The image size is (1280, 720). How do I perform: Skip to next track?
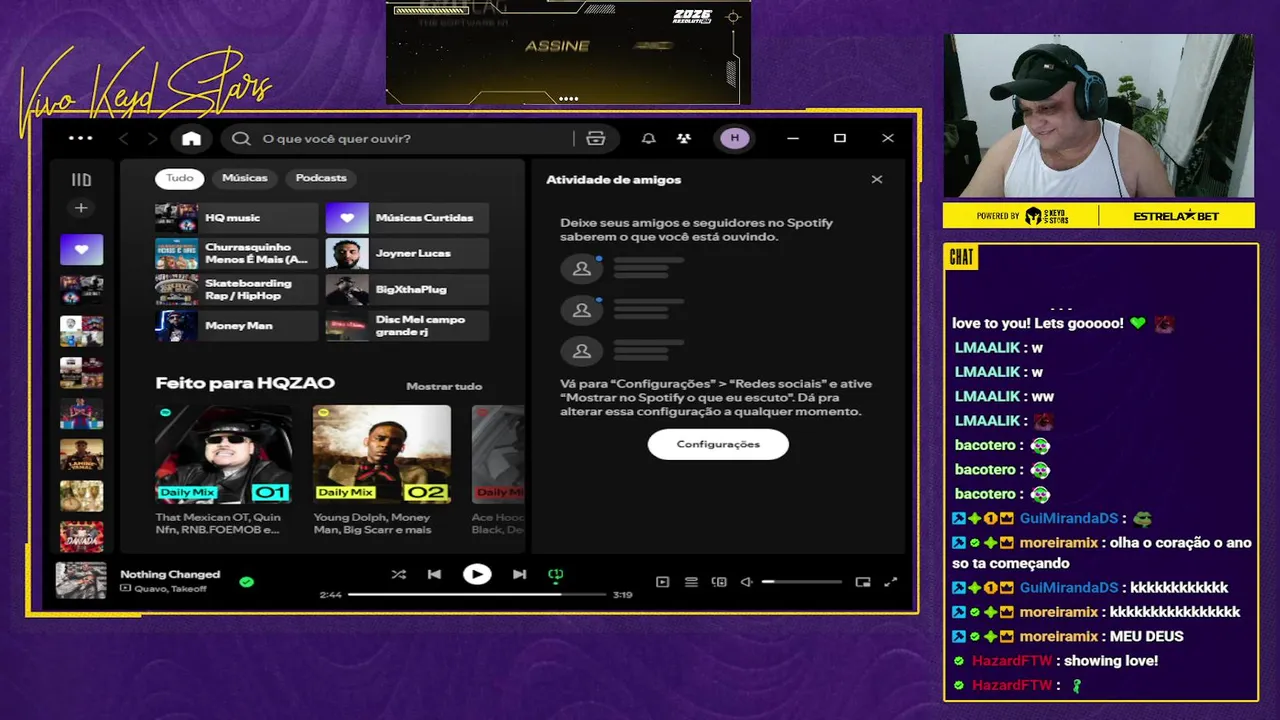tap(519, 574)
